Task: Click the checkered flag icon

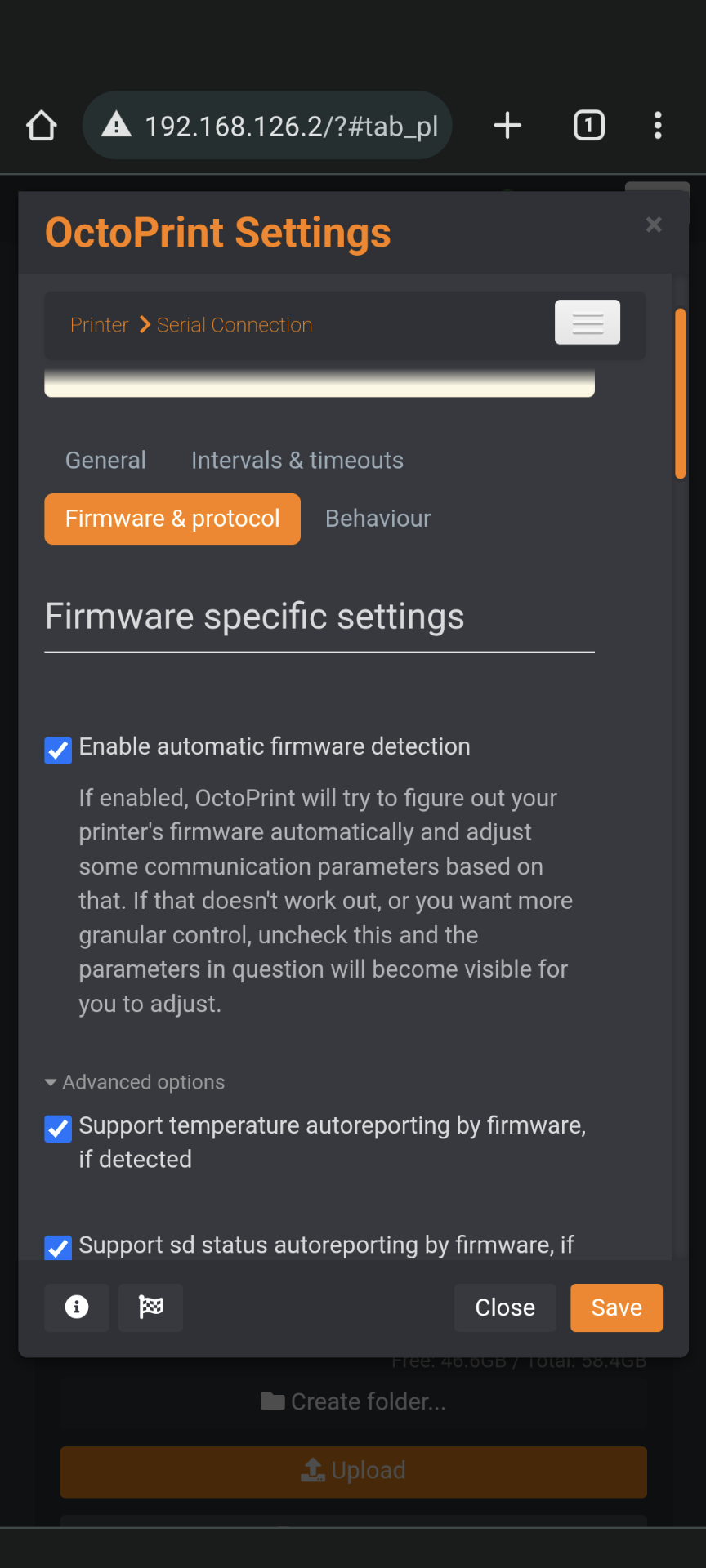Action: point(150,1307)
